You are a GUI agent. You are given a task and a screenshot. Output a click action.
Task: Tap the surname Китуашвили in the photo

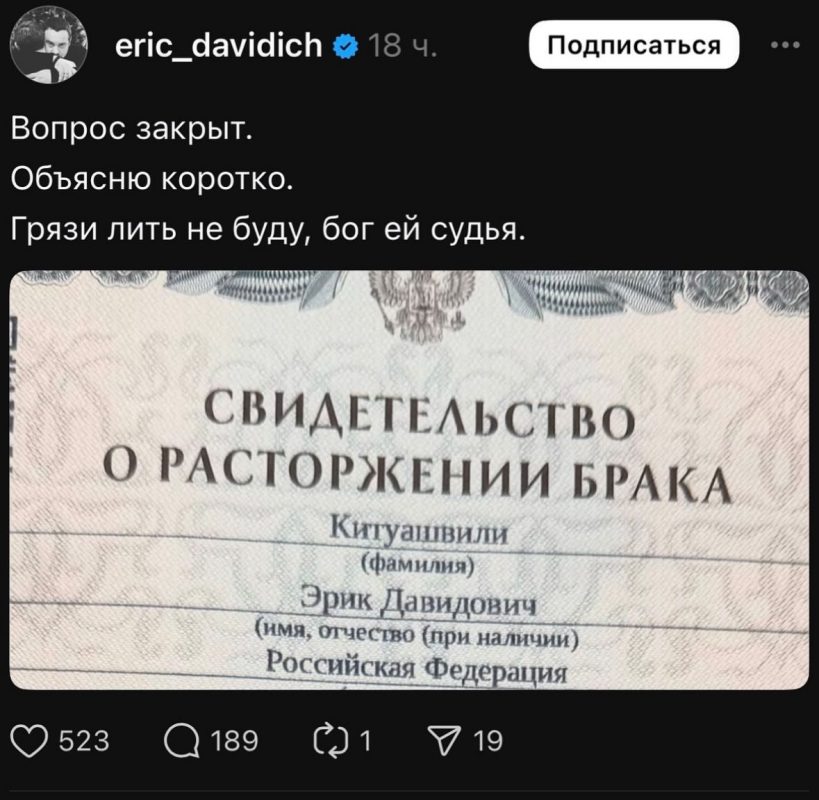(x=419, y=532)
